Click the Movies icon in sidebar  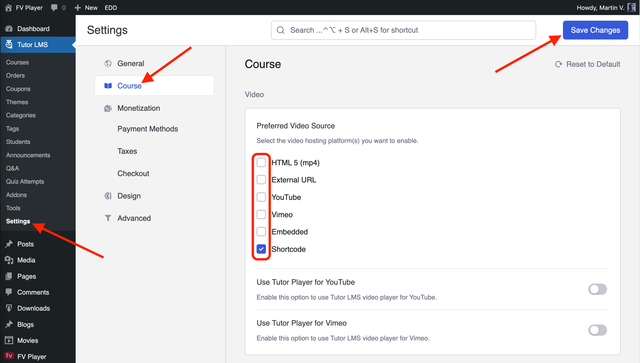pos(9,340)
